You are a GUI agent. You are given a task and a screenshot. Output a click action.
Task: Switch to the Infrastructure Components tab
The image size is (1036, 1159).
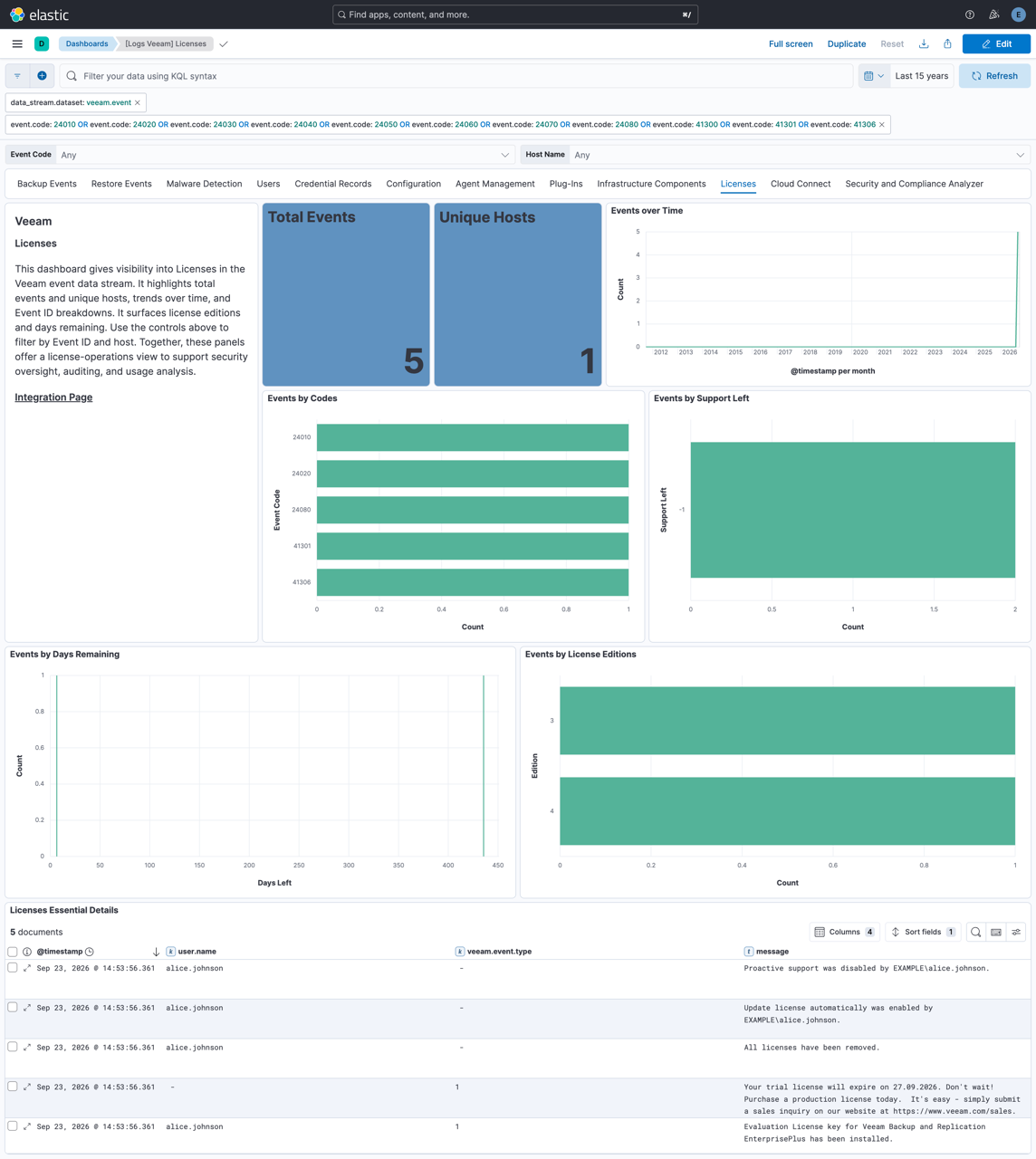click(x=651, y=184)
